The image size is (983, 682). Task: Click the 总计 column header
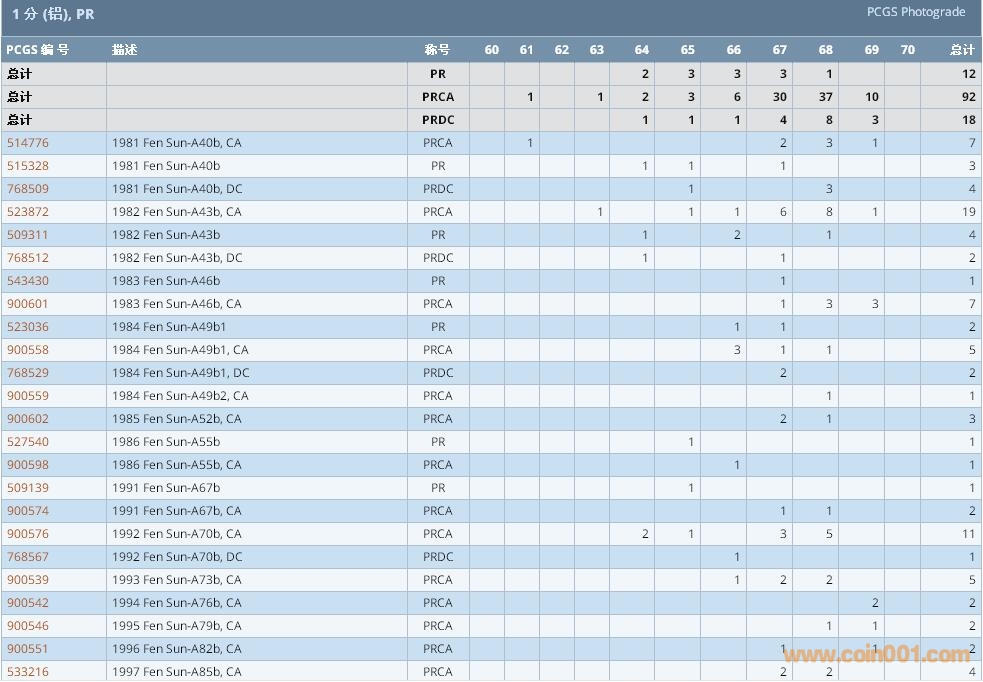point(962,50)
